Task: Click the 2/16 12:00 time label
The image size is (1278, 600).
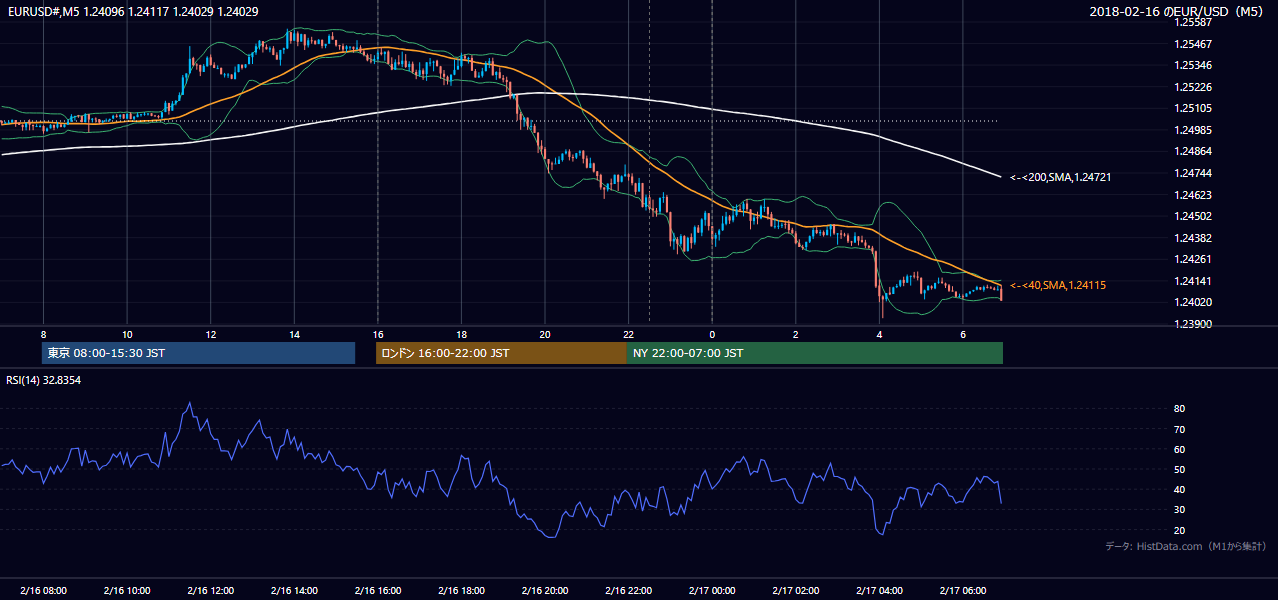Action: coord(210,591)
